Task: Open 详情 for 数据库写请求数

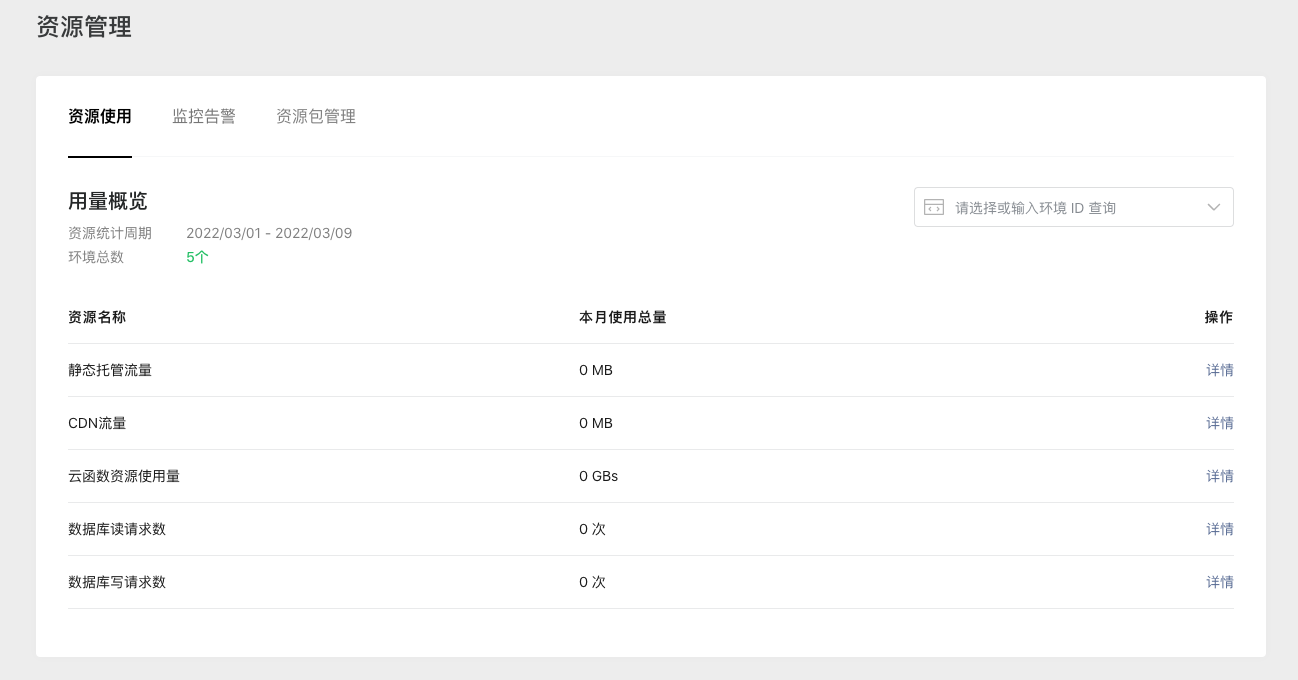Action: pos(1220,582)
